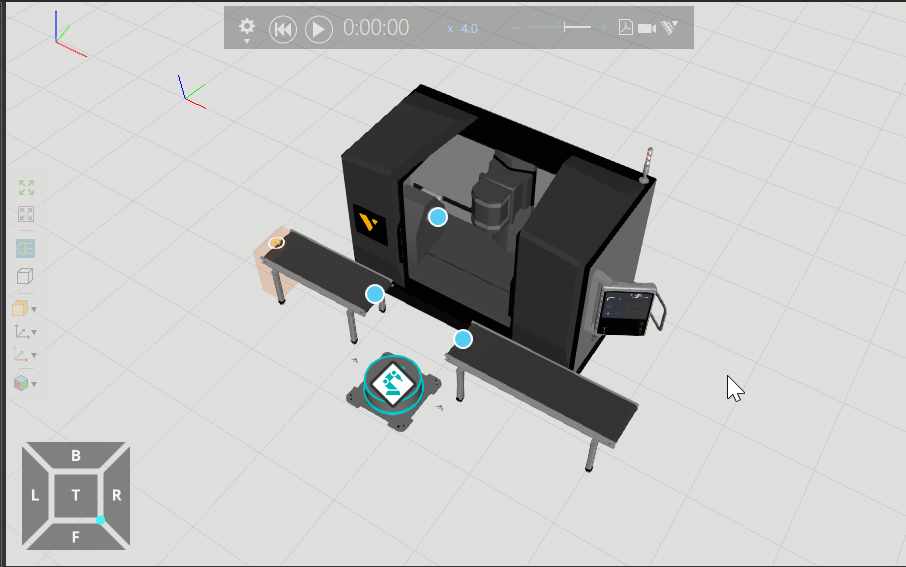
Task: Switch to Back view on navigation cube
Action: point(76,455)
